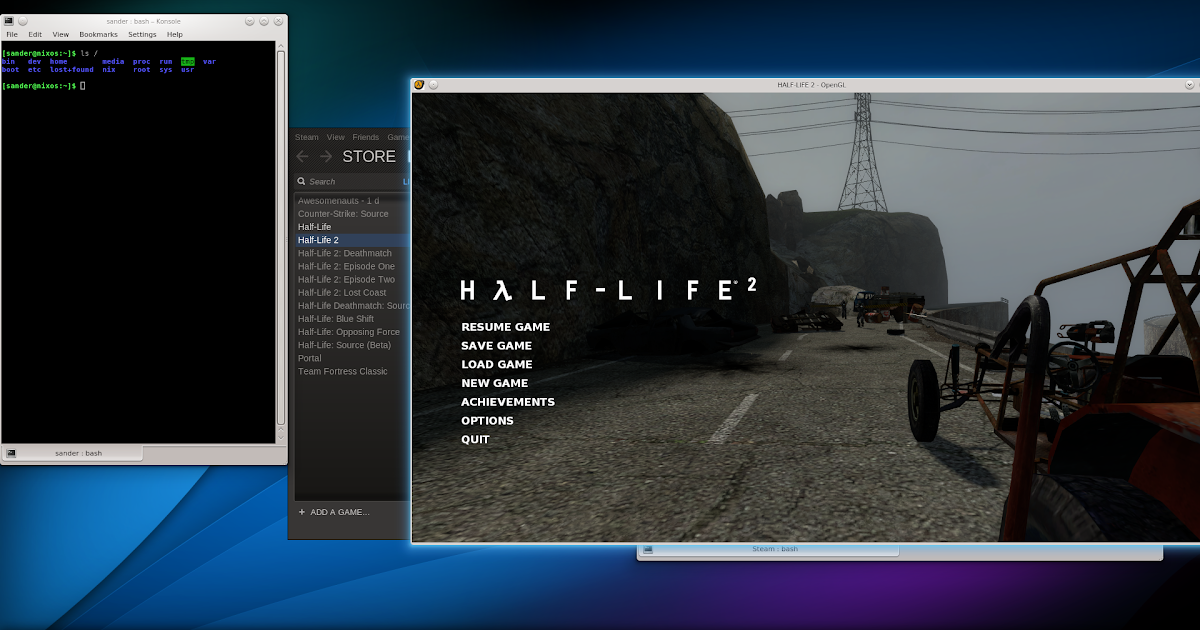1200x630 pixels.
Task: Select Half-Life: Blue Shift in library
Action: click(x=352, y=319)
